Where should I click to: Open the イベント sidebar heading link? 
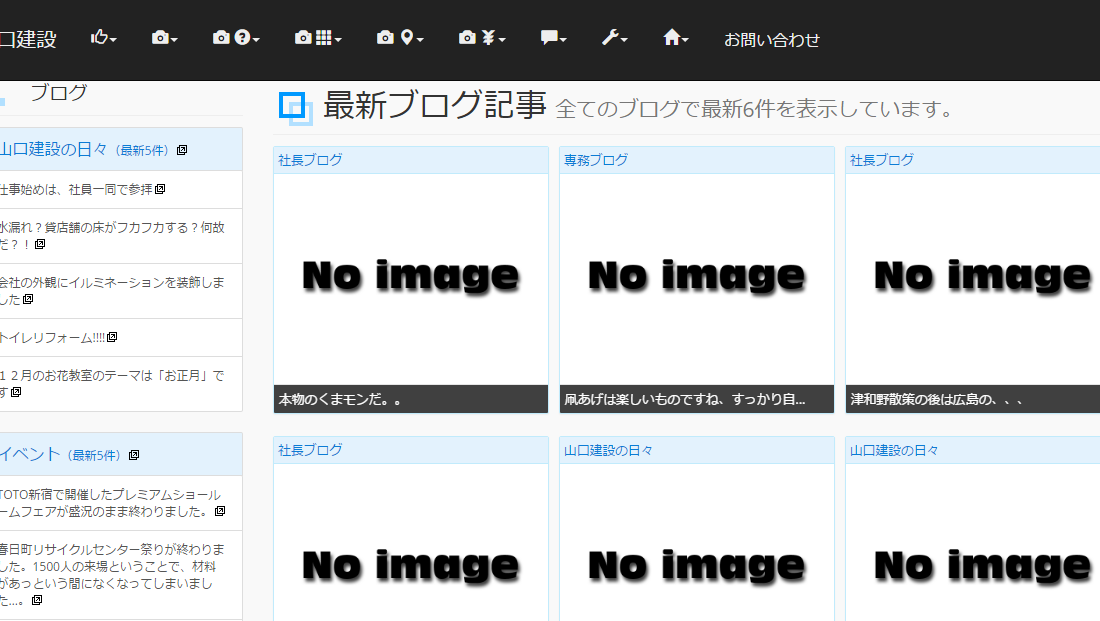30,455
